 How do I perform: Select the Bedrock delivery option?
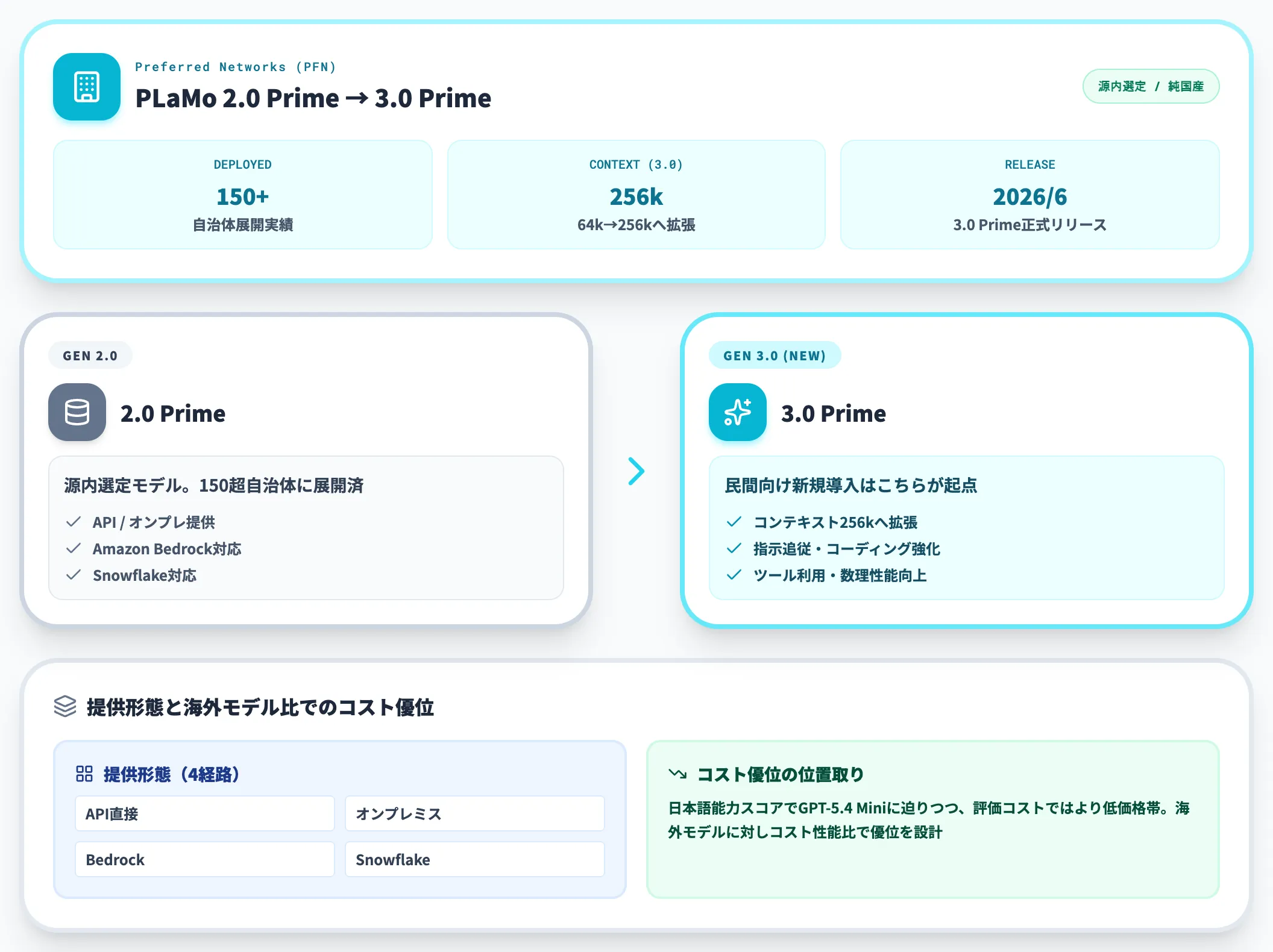click(x=205, y=859)
